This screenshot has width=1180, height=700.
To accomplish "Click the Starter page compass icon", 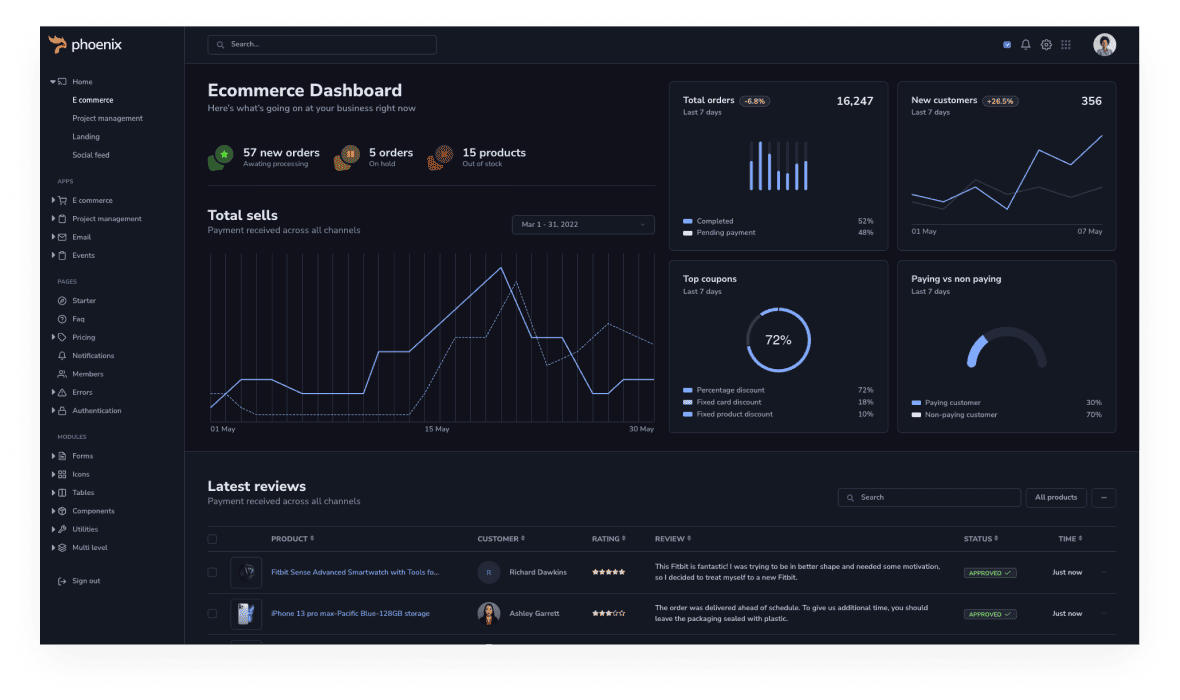I will coord(62,301).
